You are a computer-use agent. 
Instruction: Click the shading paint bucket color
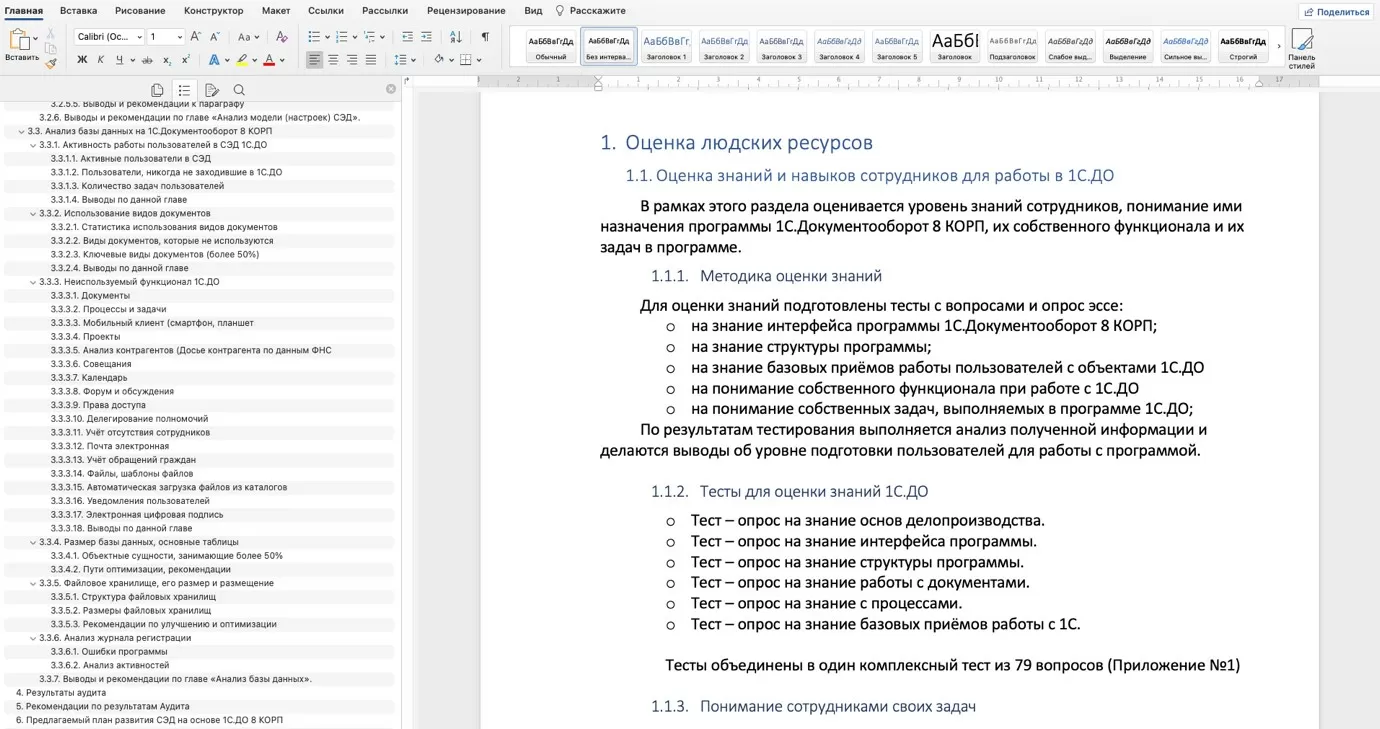(x=438, y=60)
